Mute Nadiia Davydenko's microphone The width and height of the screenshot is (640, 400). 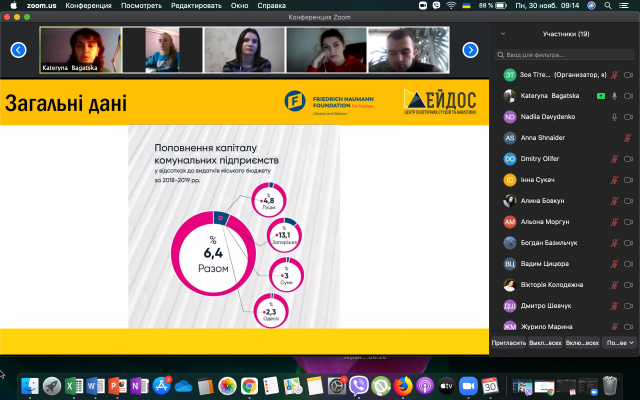click(x=614, y=117)
